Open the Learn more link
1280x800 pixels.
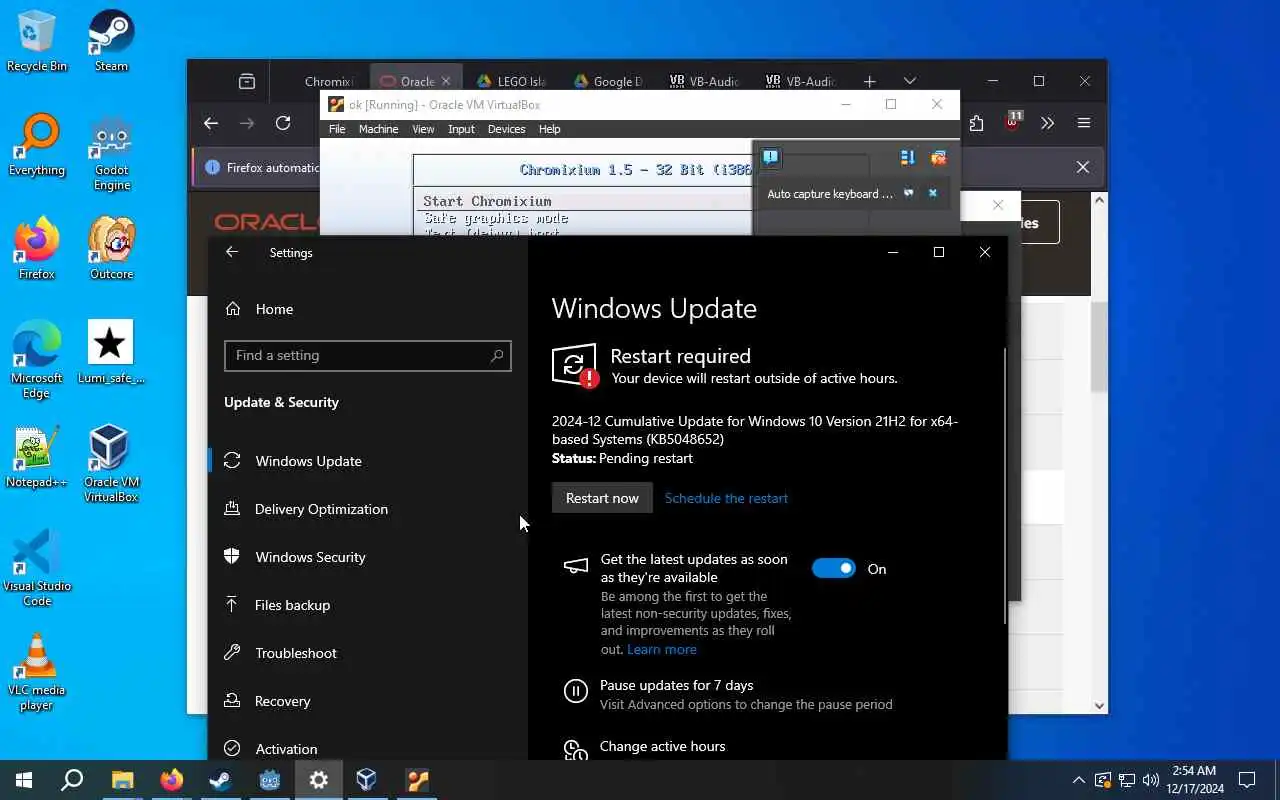[x=661, y=649]
